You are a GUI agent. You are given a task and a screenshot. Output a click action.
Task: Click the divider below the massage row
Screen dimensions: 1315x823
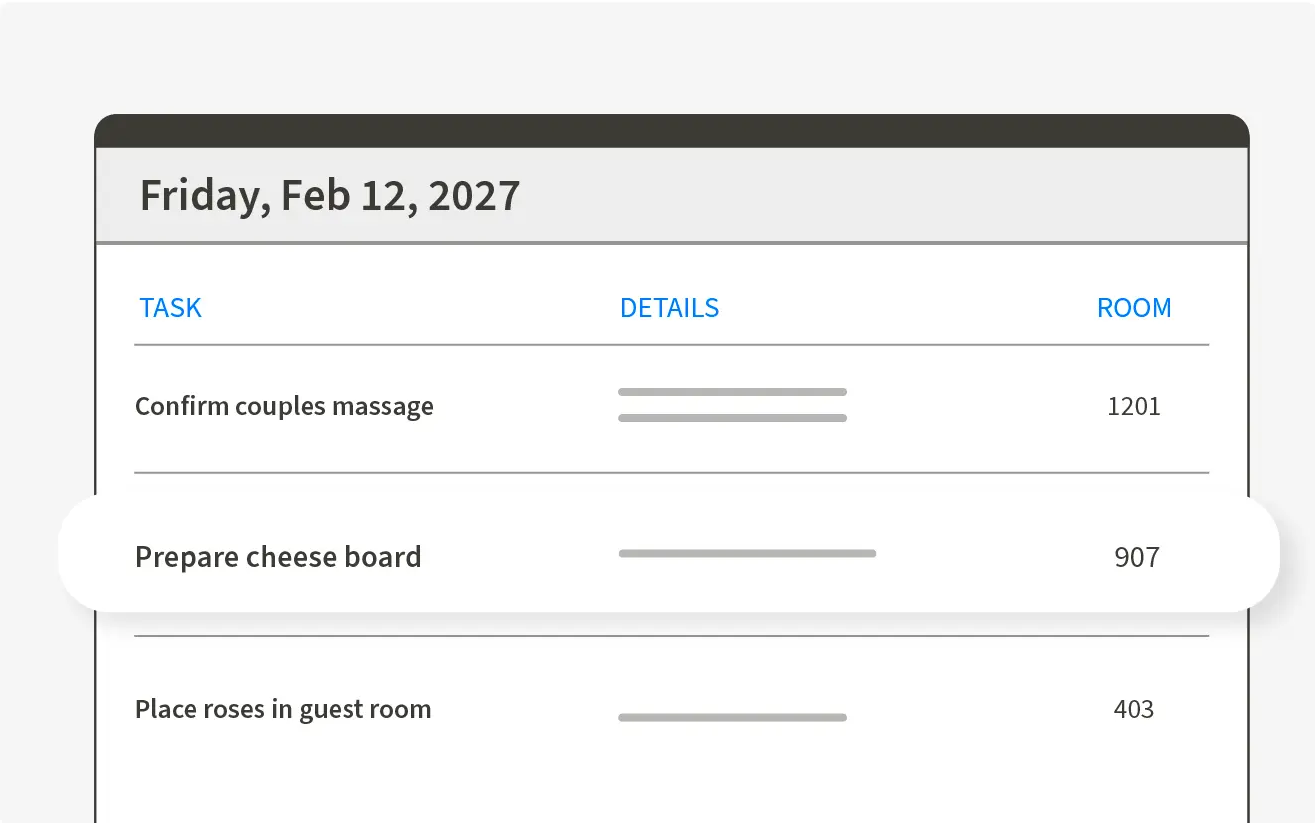point(671,473)
